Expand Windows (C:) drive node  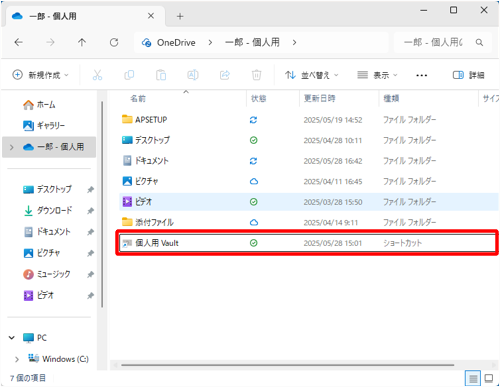(17, 359)
